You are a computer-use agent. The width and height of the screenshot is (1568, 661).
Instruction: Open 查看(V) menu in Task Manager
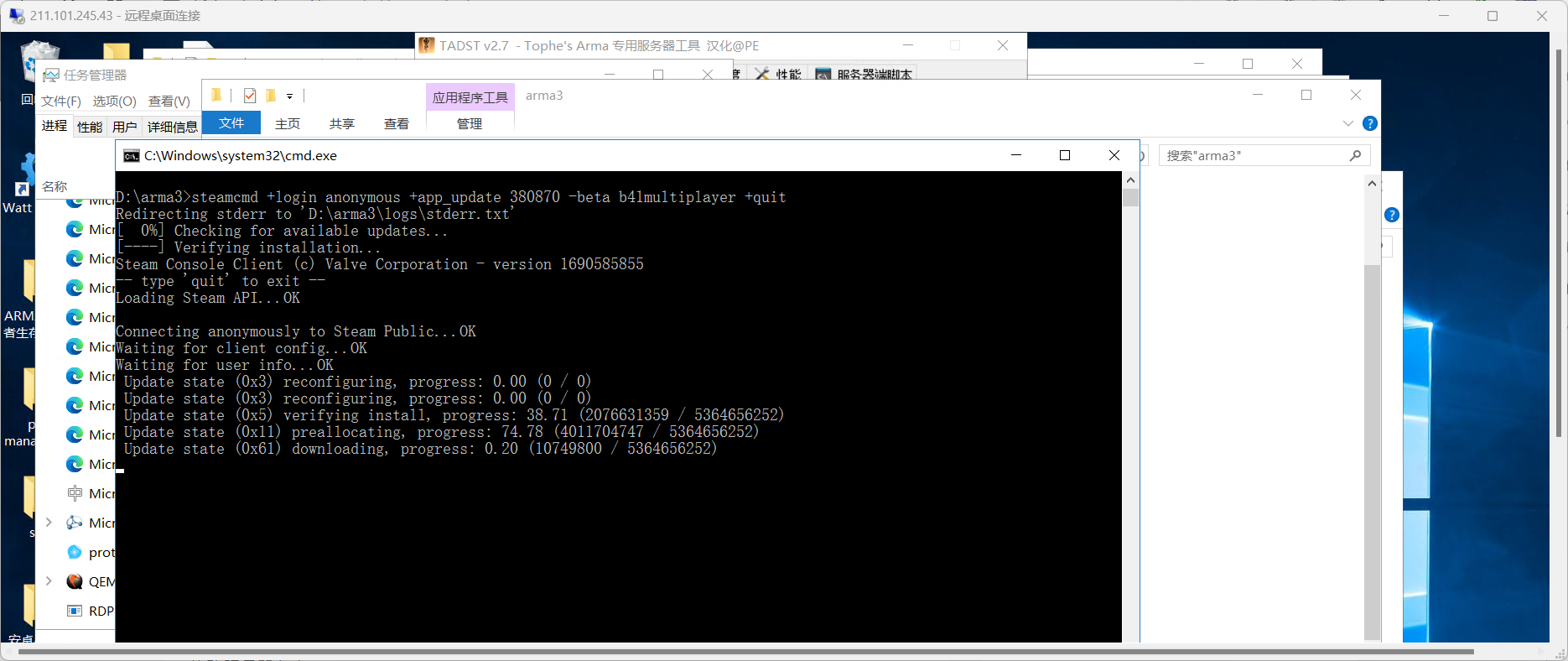point(169,101)
